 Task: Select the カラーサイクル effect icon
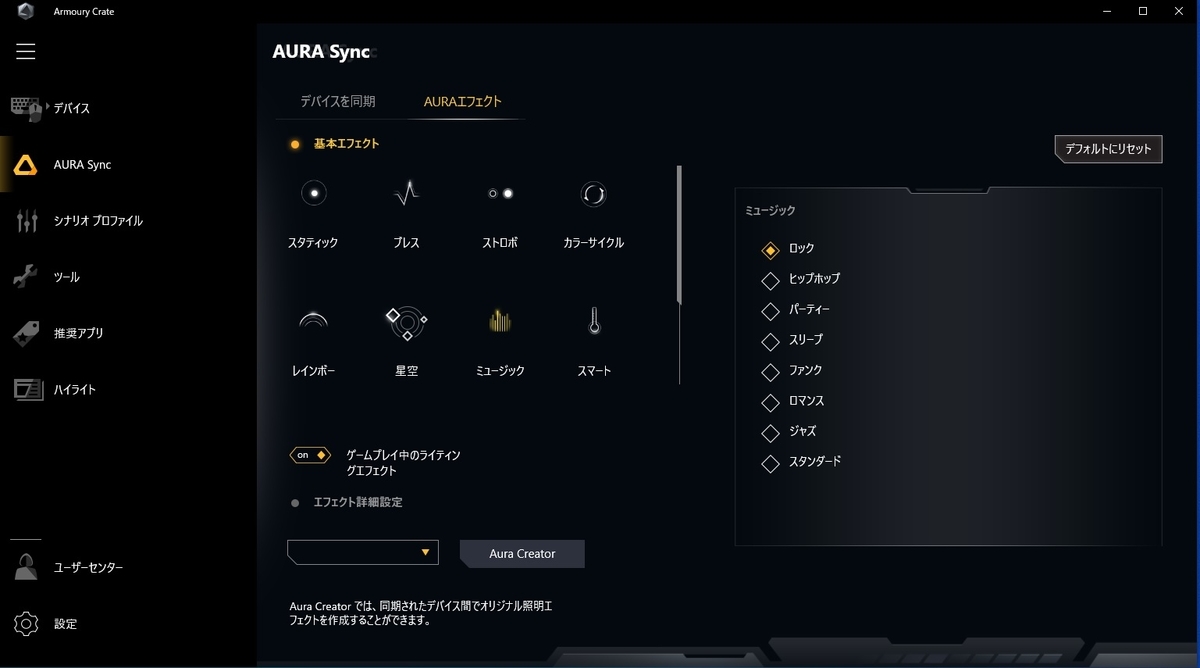click(x=592, y=193)
